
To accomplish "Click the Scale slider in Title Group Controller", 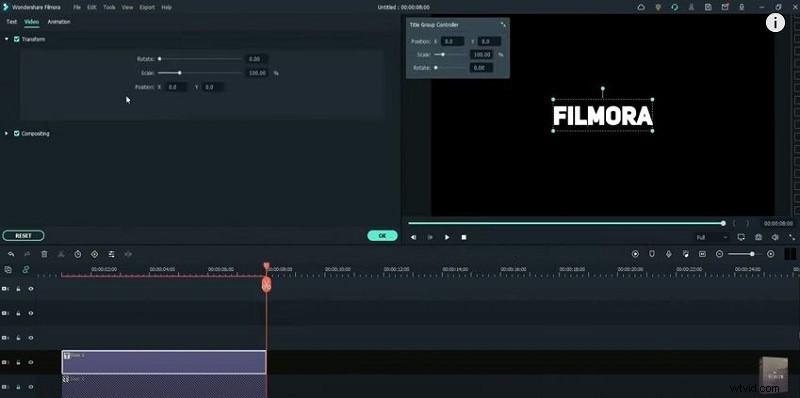I will coord(451,55).
